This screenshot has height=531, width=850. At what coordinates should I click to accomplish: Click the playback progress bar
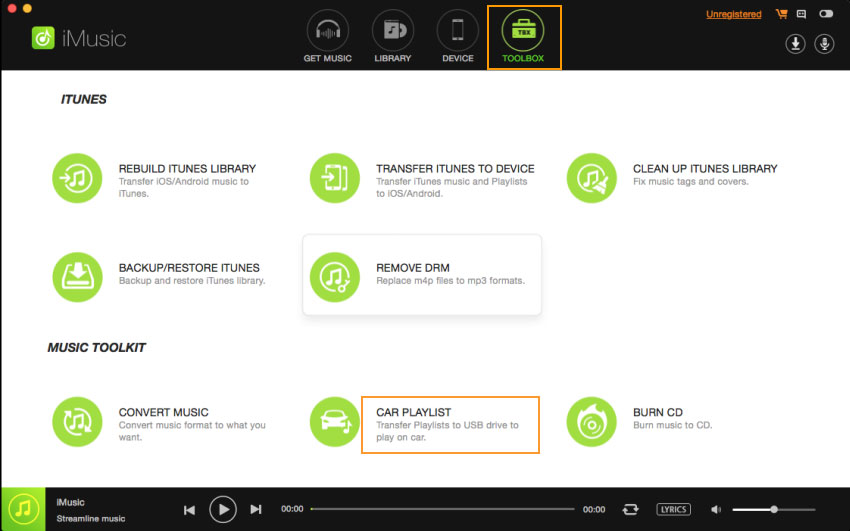pos(442,509)
